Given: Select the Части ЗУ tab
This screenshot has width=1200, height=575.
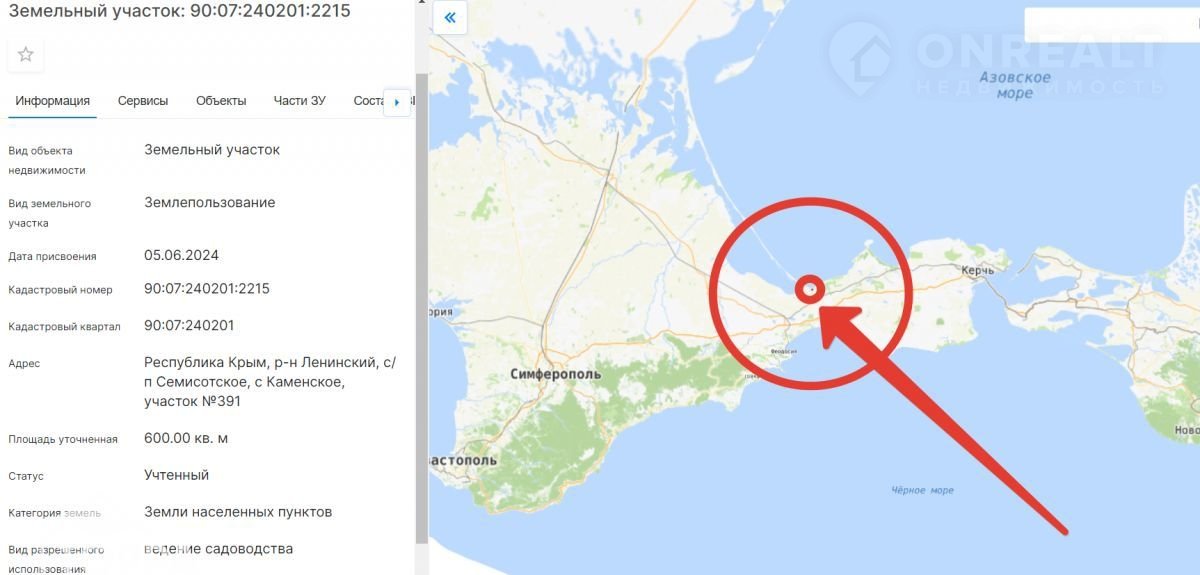Looking at the screenshot, I should pos(300,101).
